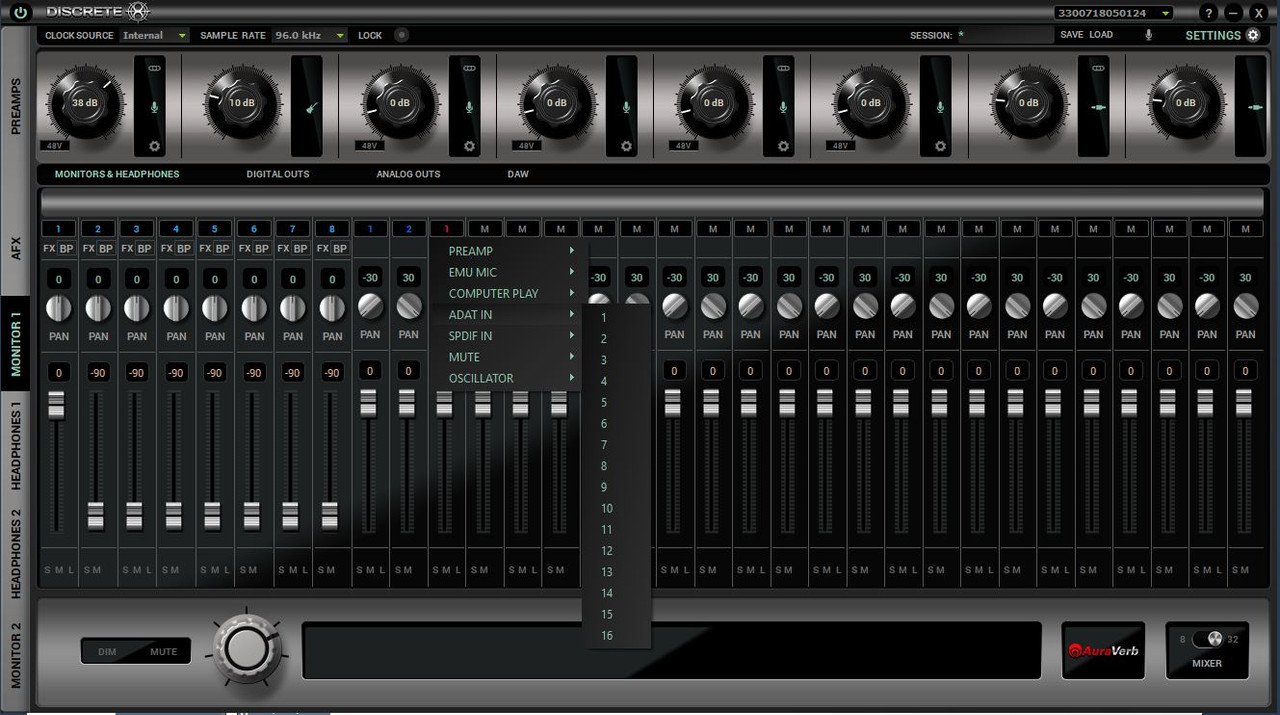Expand the EMU MIC submenu
Viewport: 1280px width, 715px height.
pyautogui.click(x=509, y=272)
